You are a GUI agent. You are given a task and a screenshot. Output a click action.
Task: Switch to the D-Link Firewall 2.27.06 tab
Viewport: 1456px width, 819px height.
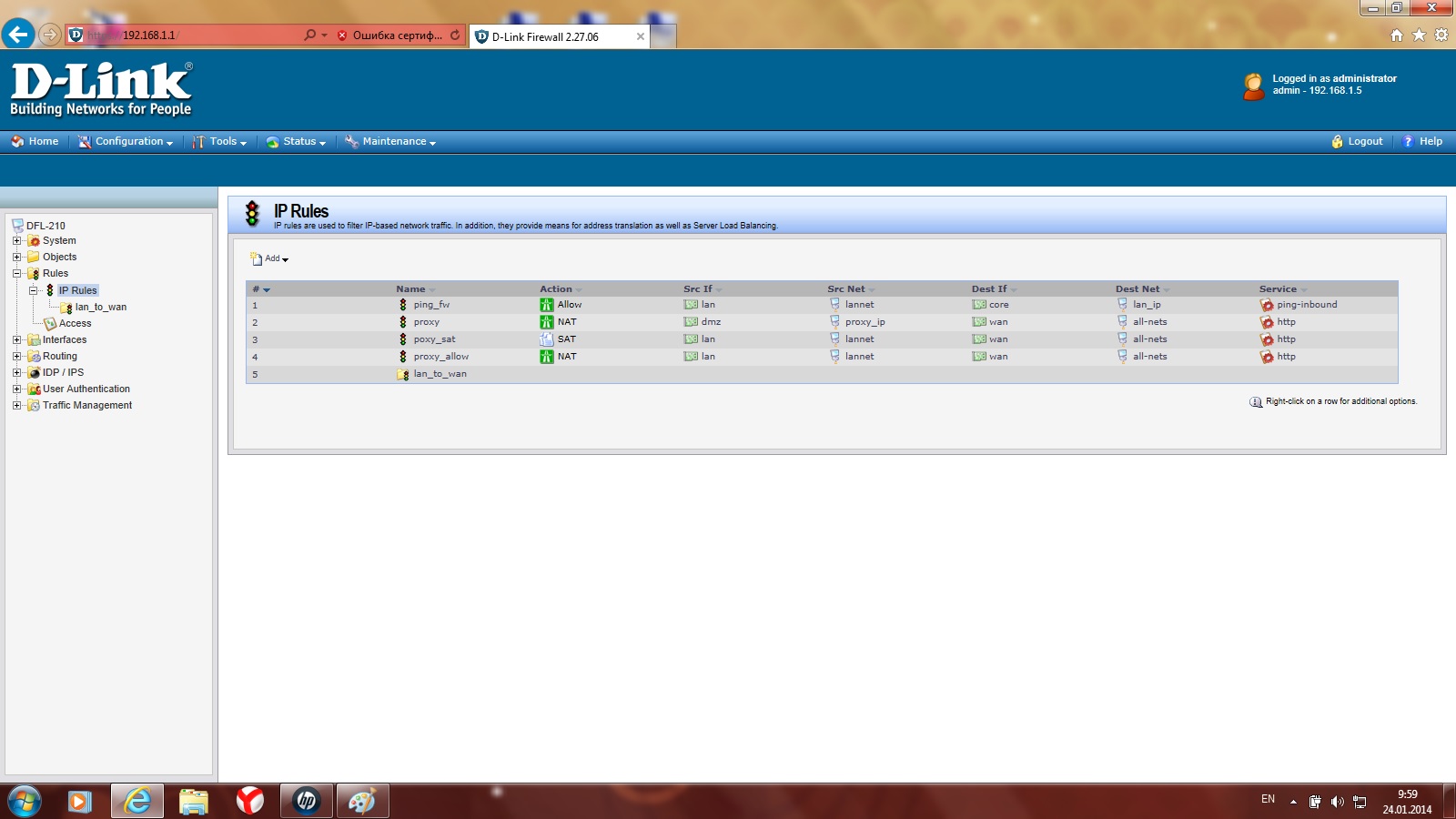click(x=560, y=36)
